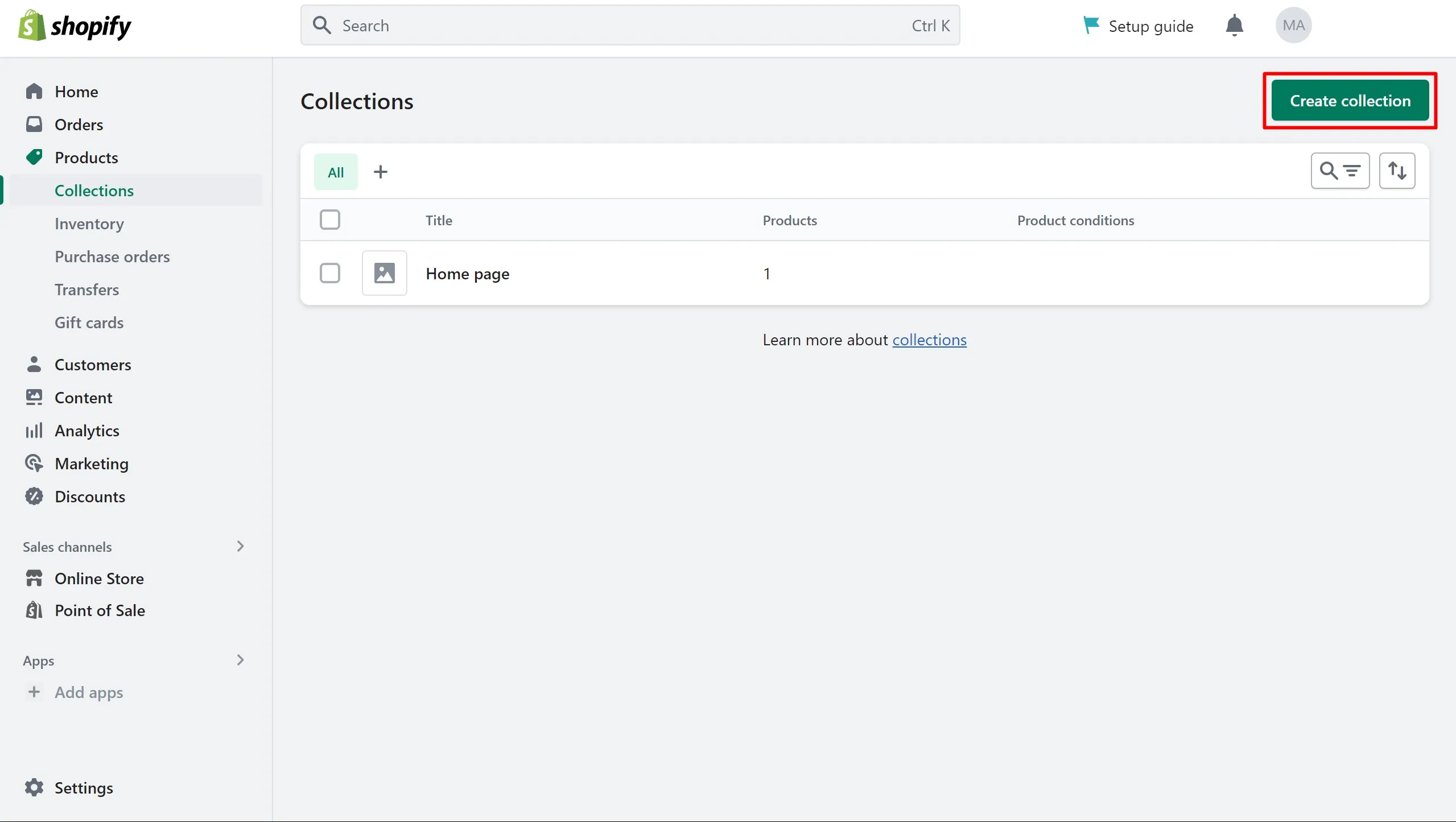Open the search bar
Screen dimensions: 1456x822
(x=629, y=25)
